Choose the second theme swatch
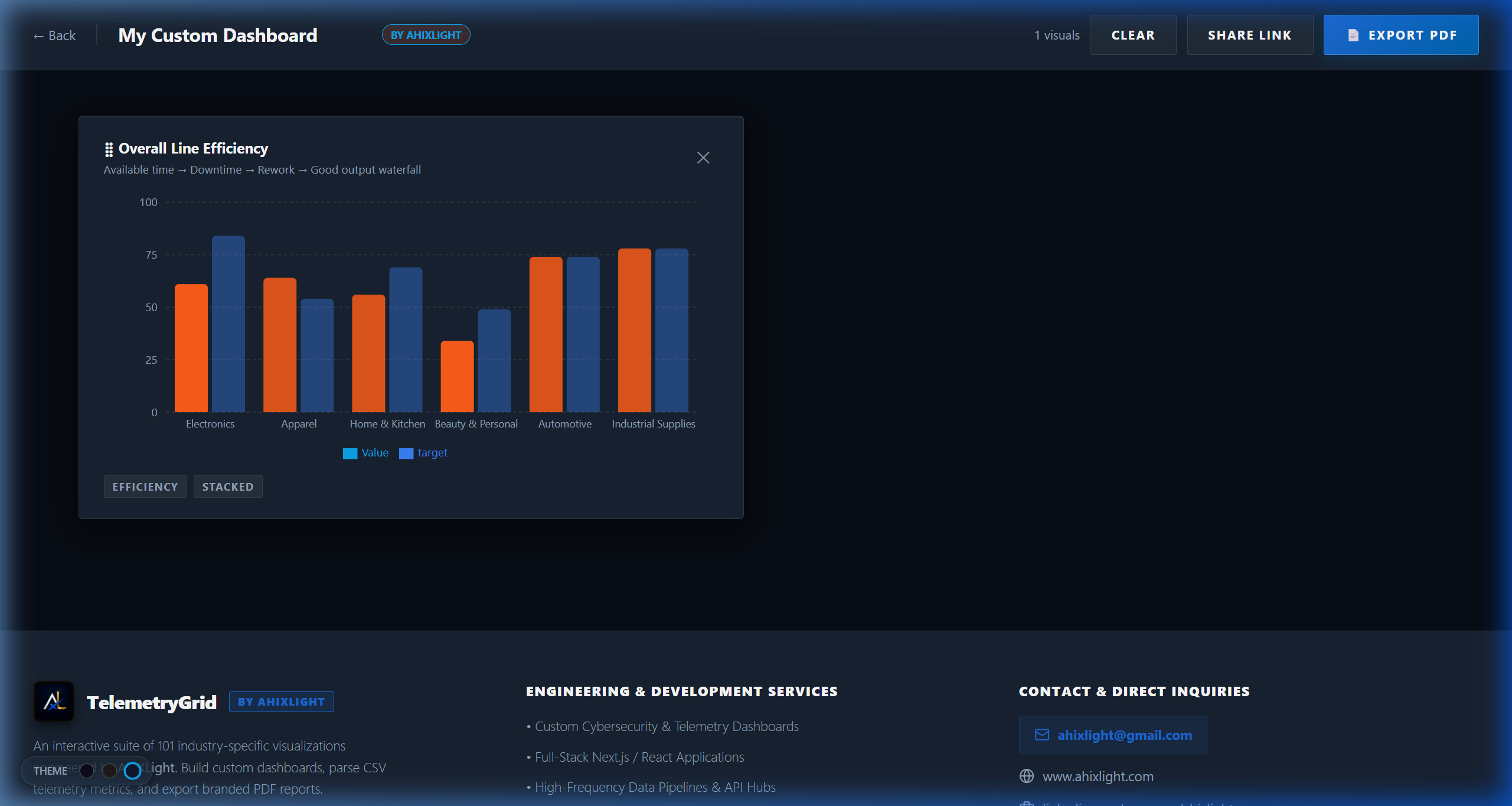 pyautogui.click(x=109, y=771)
